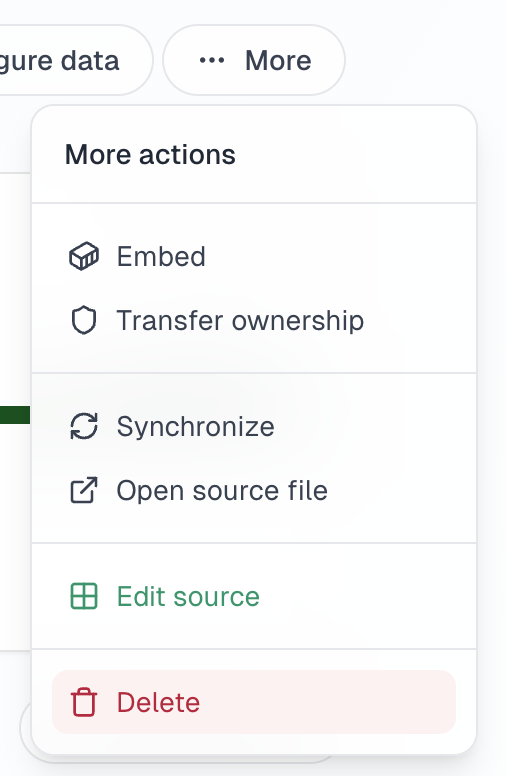Viewport: 510px width, 776px height.
Task: Click the blank page area right of More
Action: [425, 60]
